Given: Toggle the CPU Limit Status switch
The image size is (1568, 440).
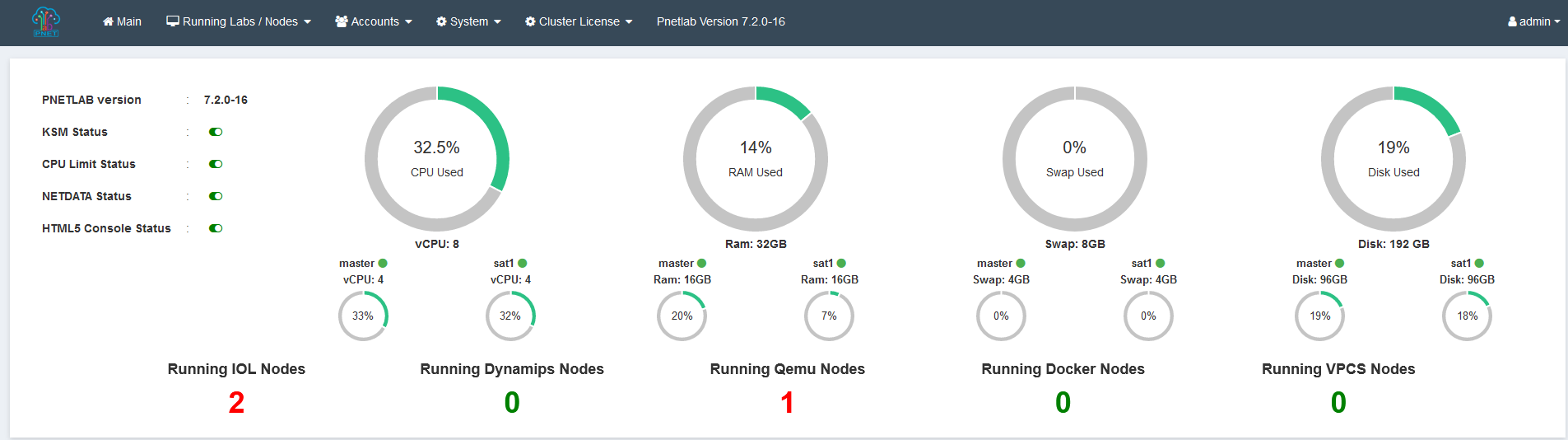Looking at the screenshot, I should tap(216, 164).
